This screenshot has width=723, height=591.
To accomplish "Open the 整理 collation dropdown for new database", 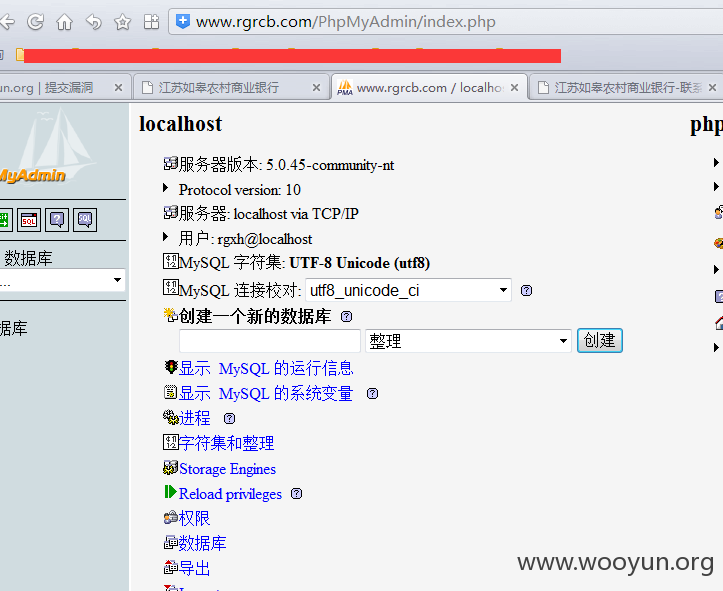I will 468,341.
